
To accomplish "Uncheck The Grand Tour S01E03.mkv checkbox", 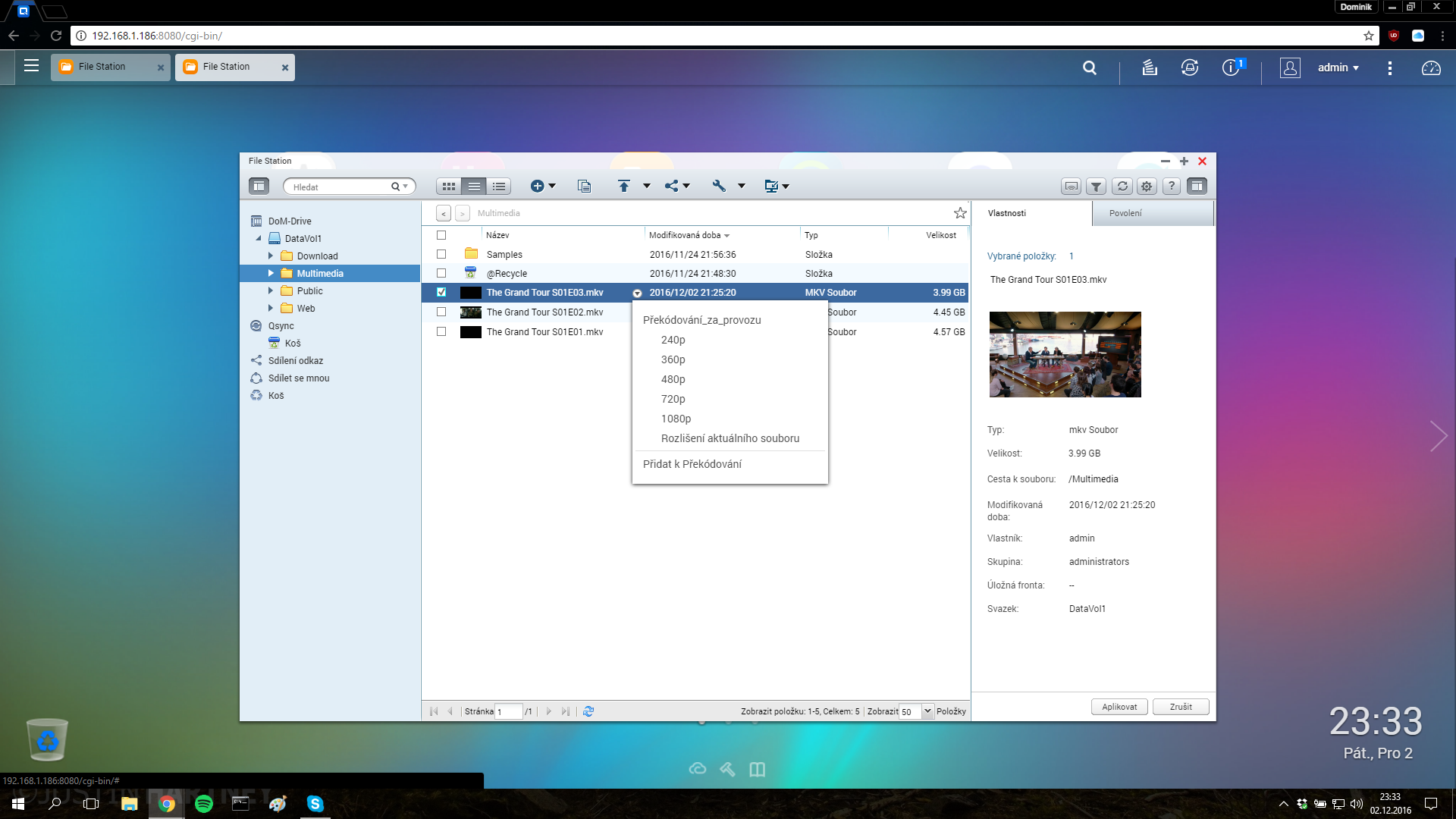I will (441, 292).
